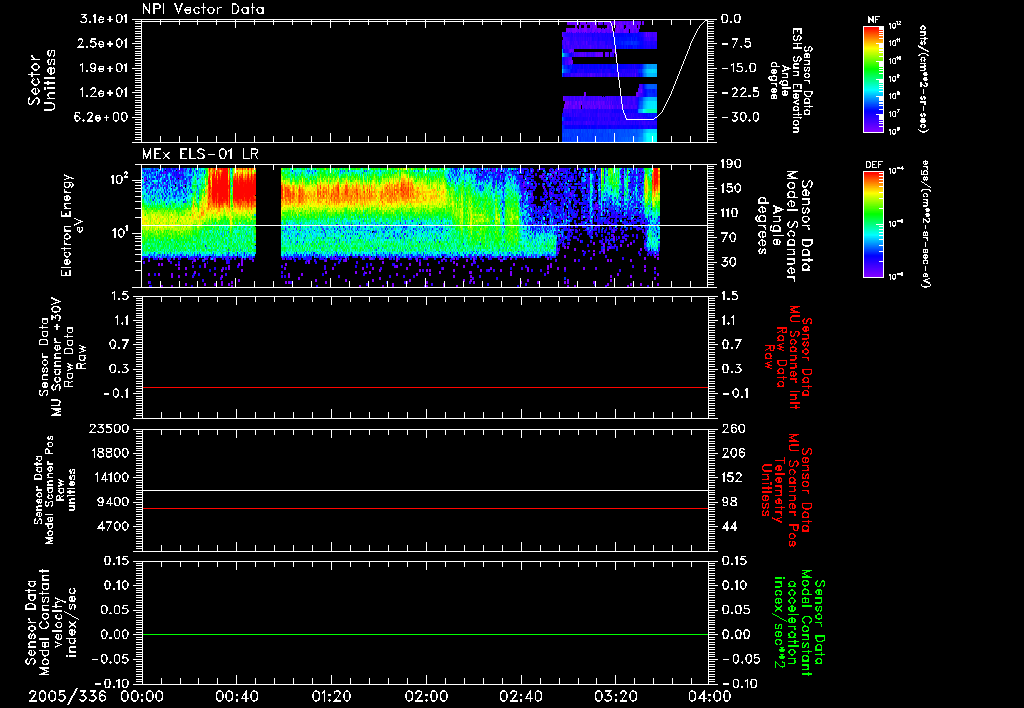Click the DEF color bar
This screenshot has width=1024, height=708.
(873, 224)
